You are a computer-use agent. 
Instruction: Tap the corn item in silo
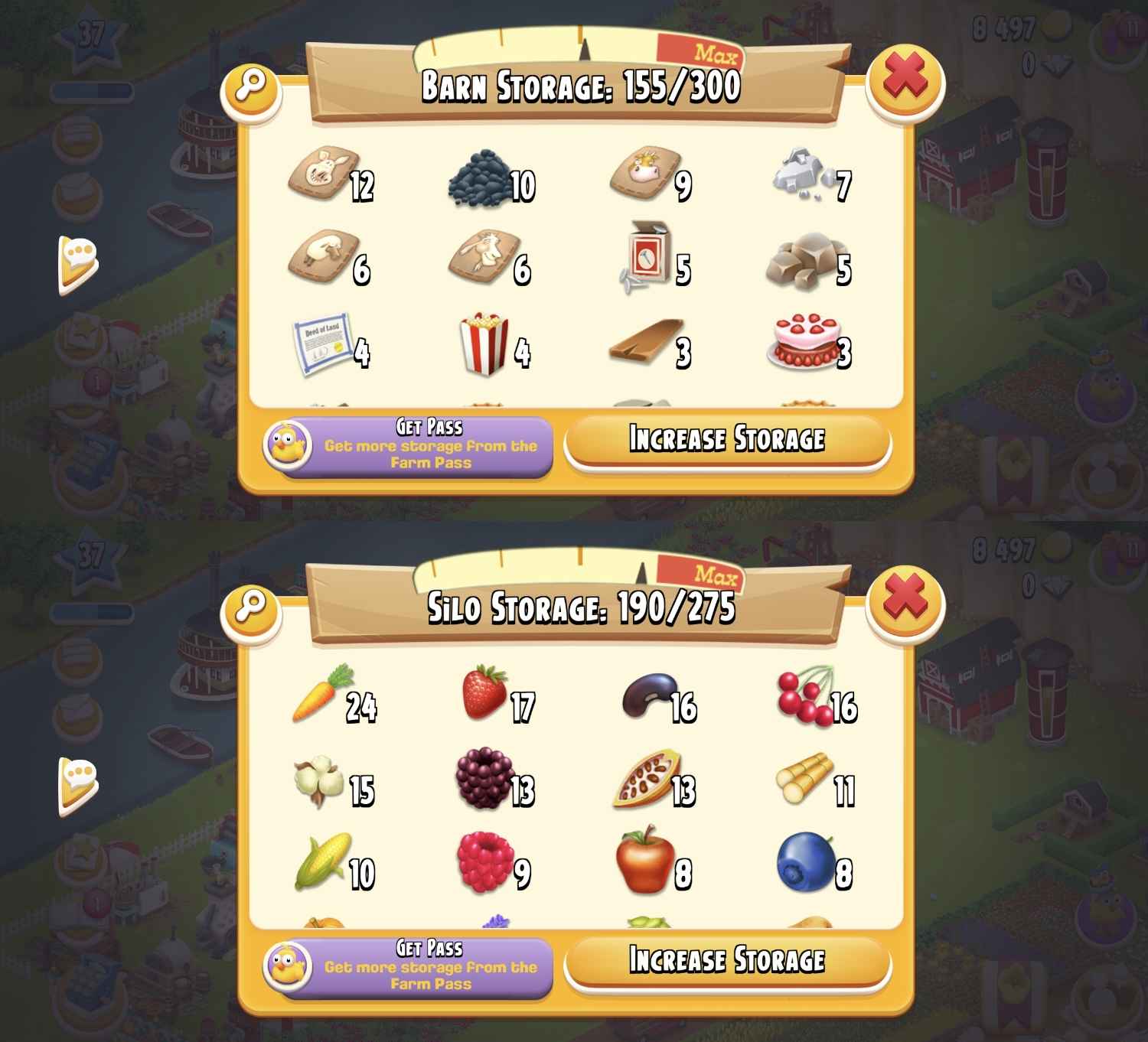[x=323, y=861]
